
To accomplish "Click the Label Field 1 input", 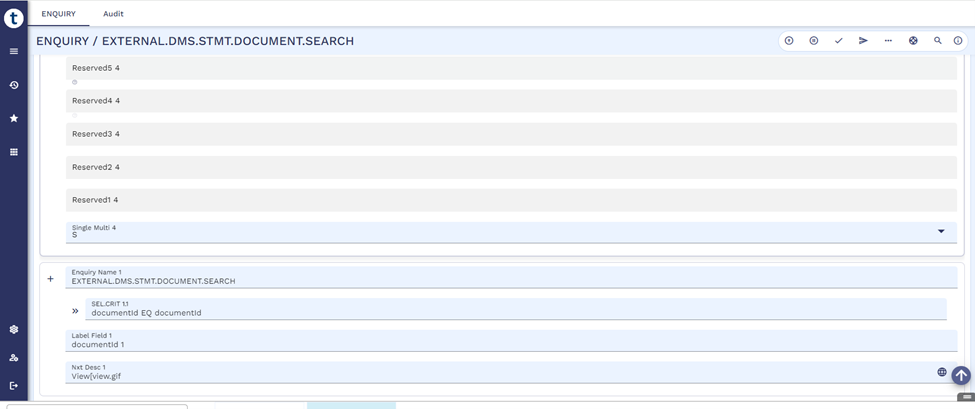I will [511, 341].
